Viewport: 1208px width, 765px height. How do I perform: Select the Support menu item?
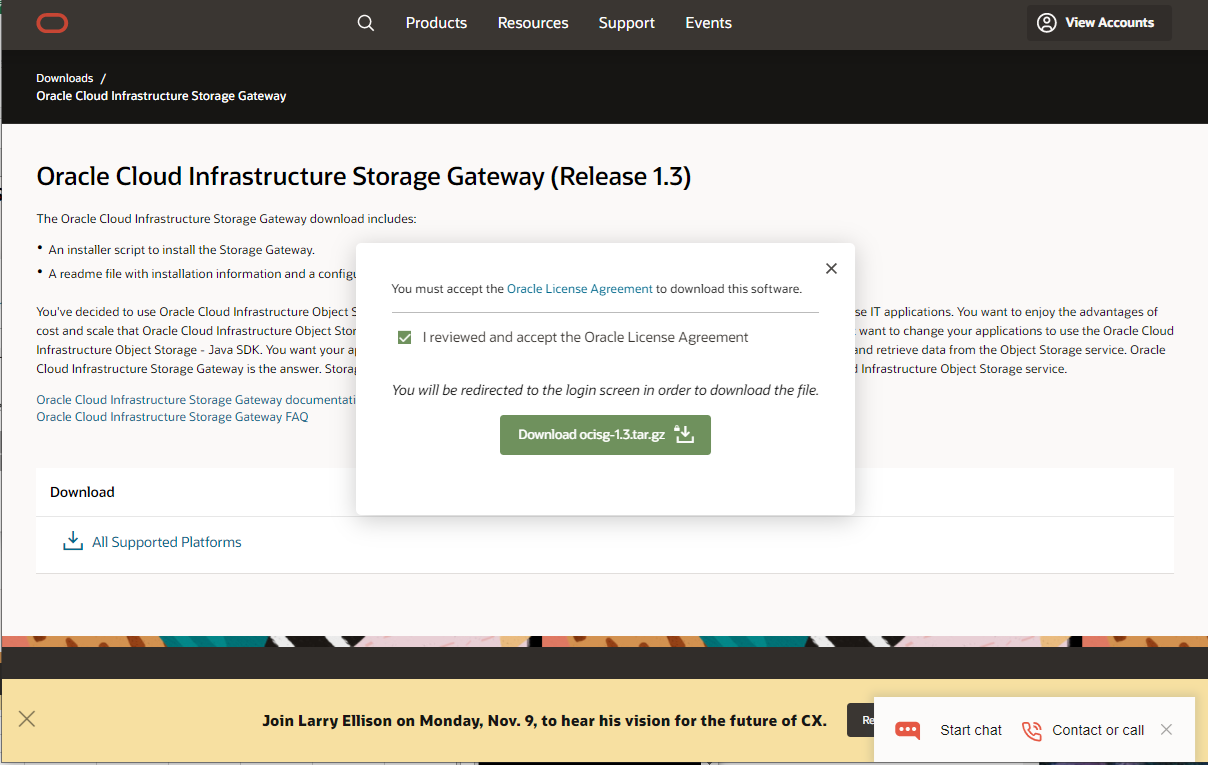tap(626, 23)
